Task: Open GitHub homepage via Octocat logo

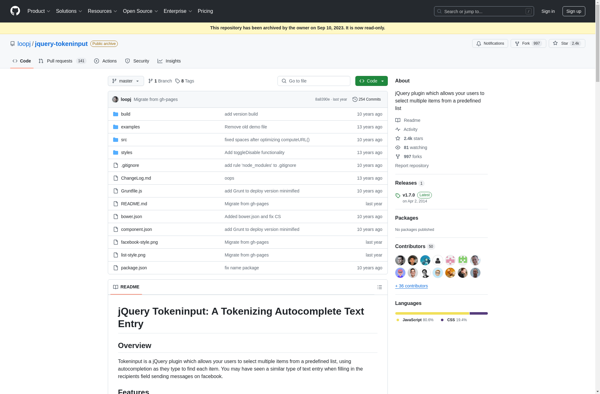Action: [15, 11]
